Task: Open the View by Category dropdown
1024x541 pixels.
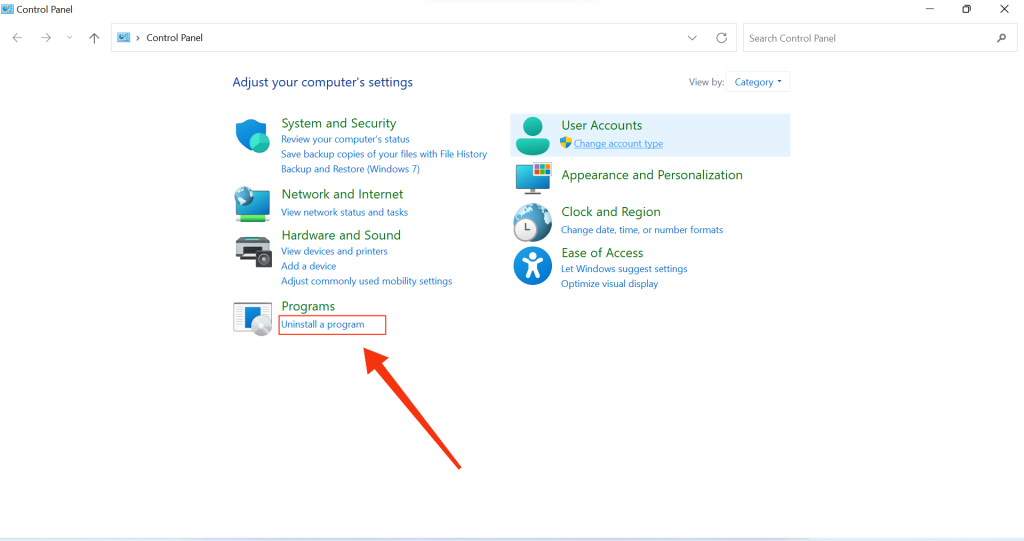Action: point(758,82)
